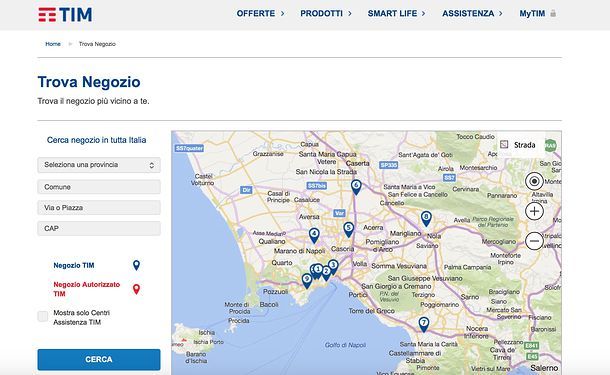Viewport: 610px width, 375px height.
Task: Open the Seleziona una provincia dropdown
Action: (99, 165)
